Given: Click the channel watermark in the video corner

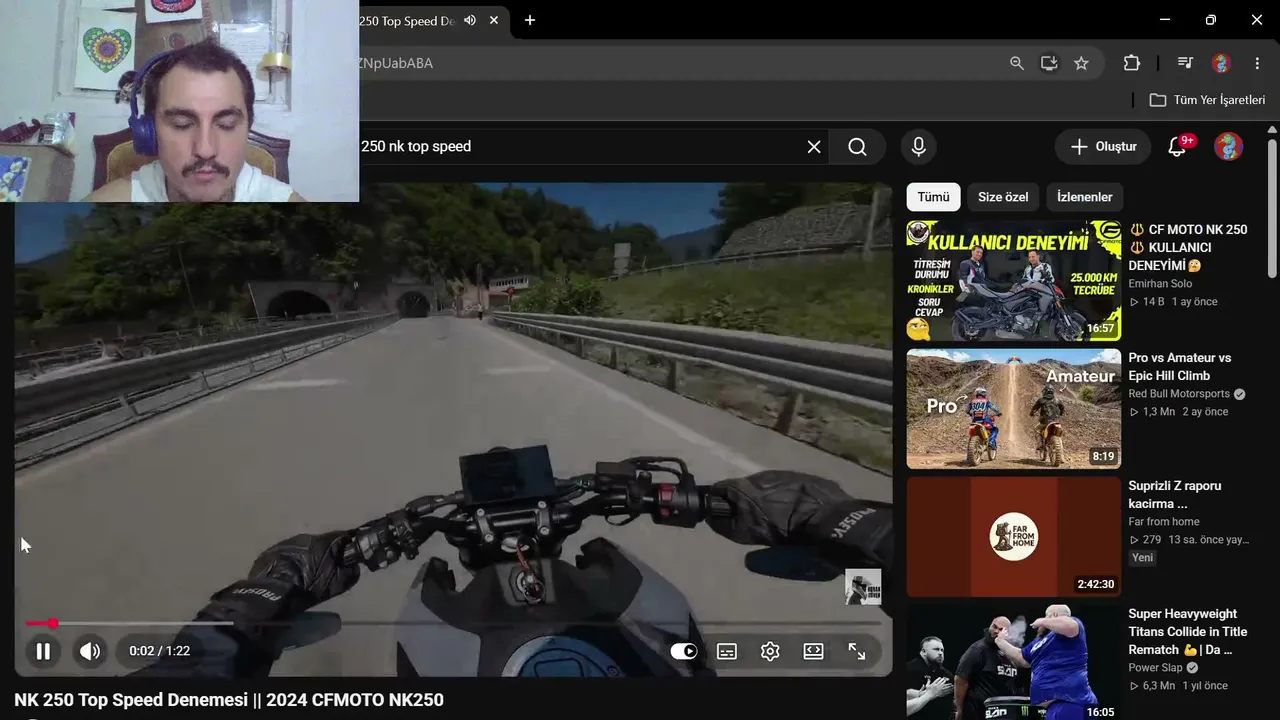Looking at the screenshot, I should pos(863,587).
